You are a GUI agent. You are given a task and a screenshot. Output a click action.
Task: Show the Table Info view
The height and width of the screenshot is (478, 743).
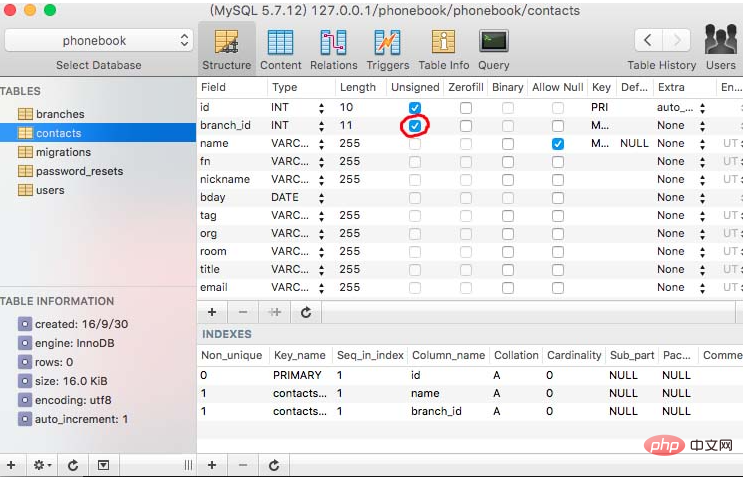click(x=444, y=49)
